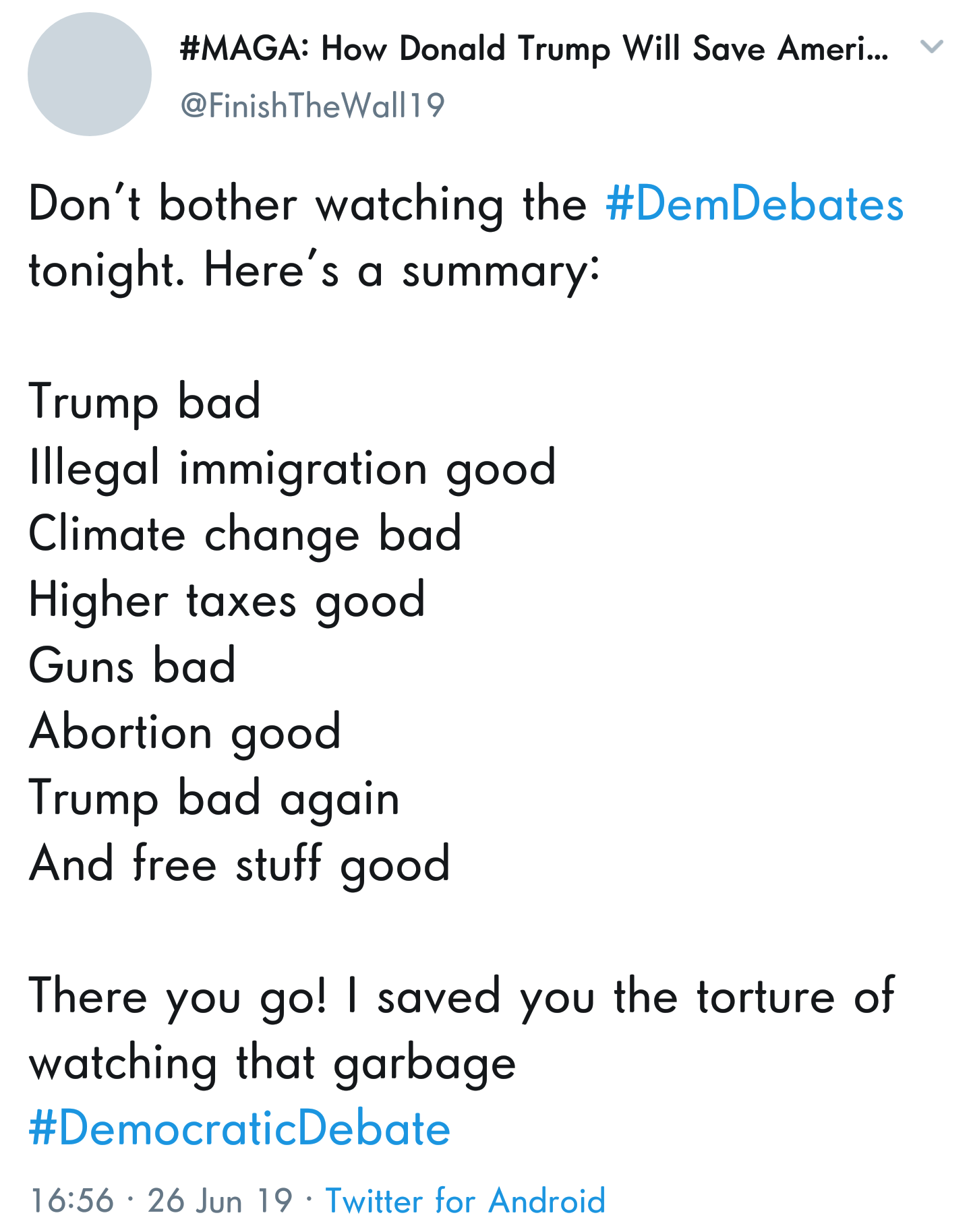Click the "Higher taxes good" line

coord(227,600)
